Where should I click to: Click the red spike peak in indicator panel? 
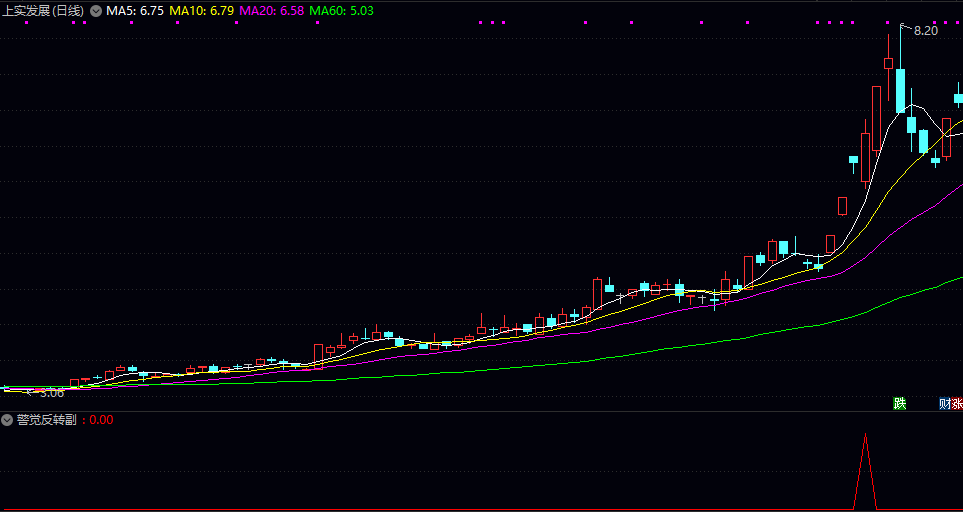pos(865,436)
